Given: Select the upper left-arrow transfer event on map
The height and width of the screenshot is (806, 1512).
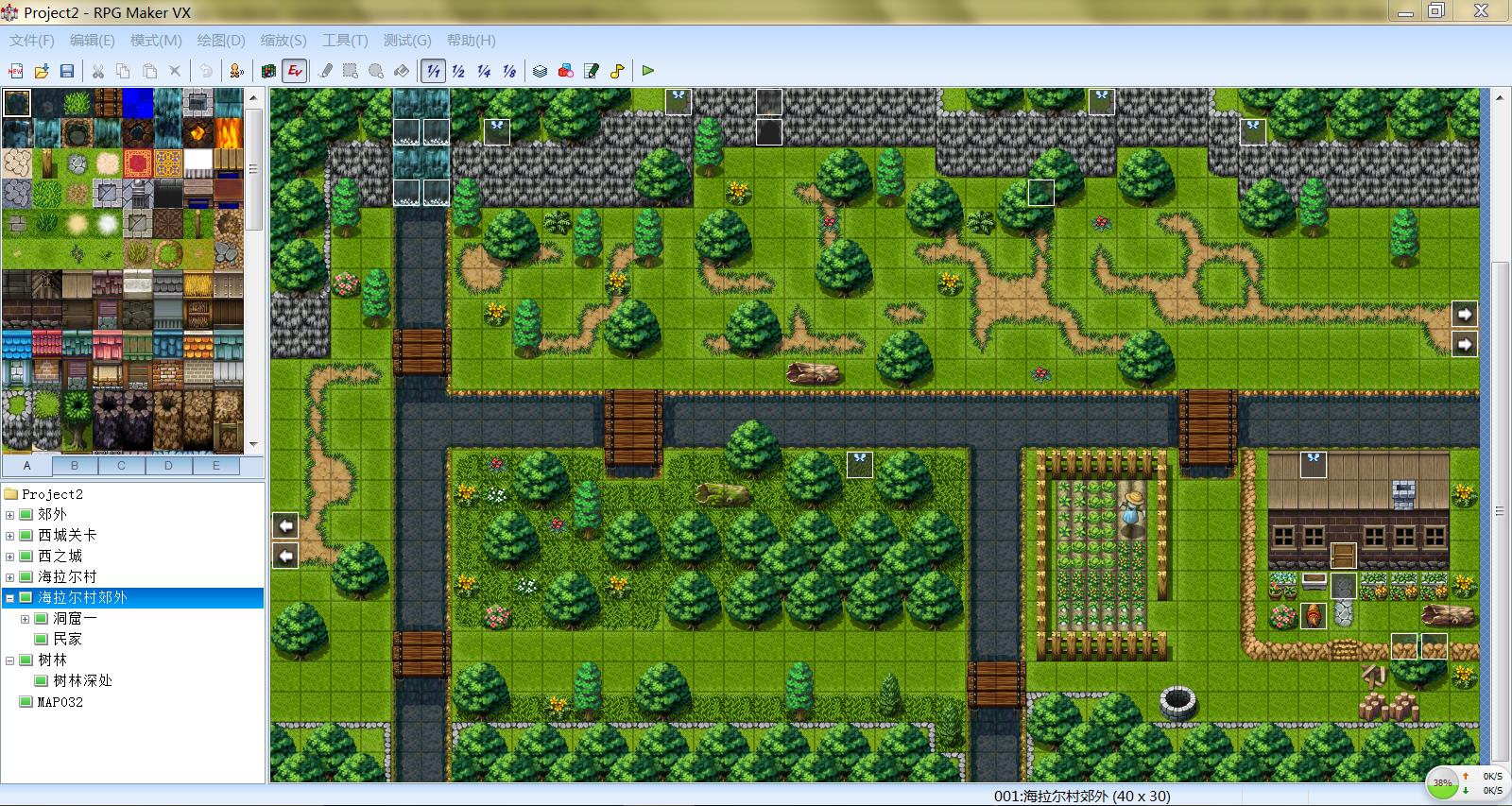Looking at the screenshot, I should tap(286, 525).
